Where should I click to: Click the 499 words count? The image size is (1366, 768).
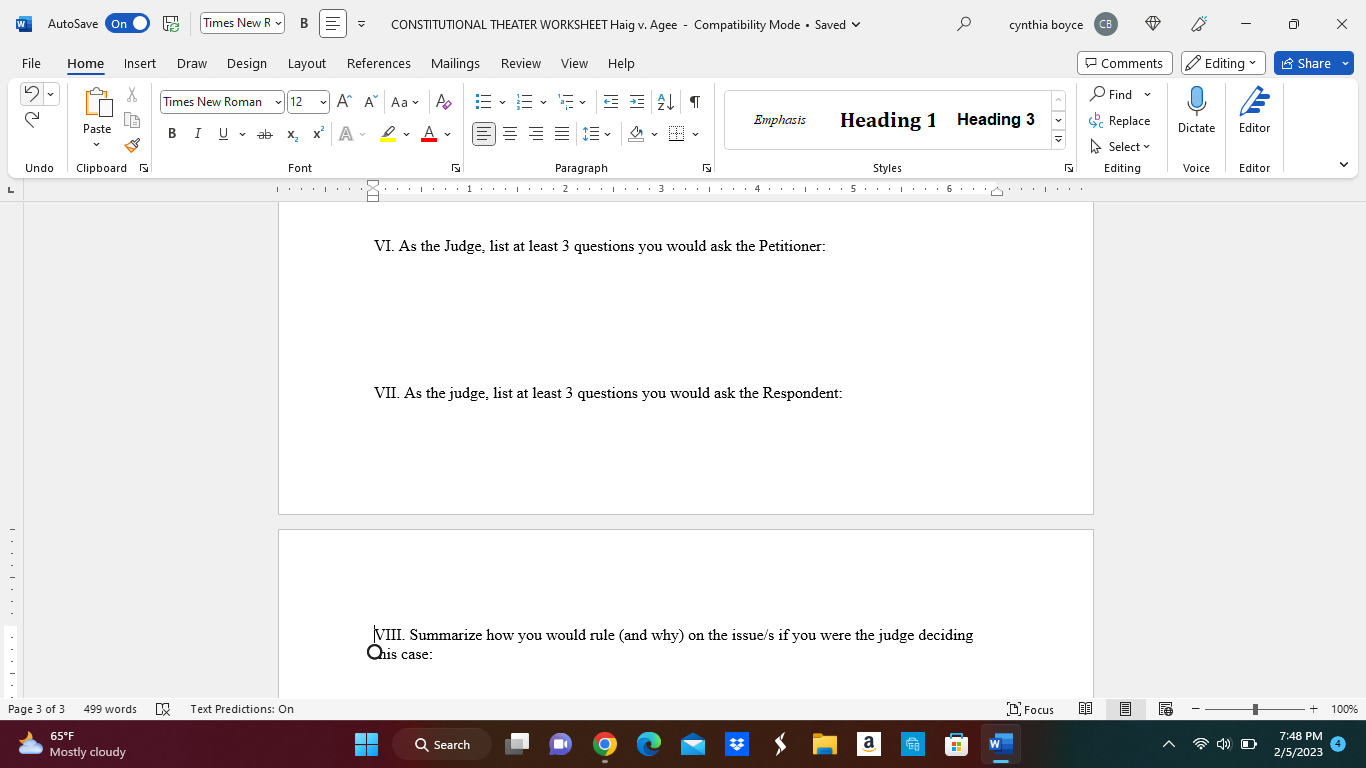tap(110, 709)
